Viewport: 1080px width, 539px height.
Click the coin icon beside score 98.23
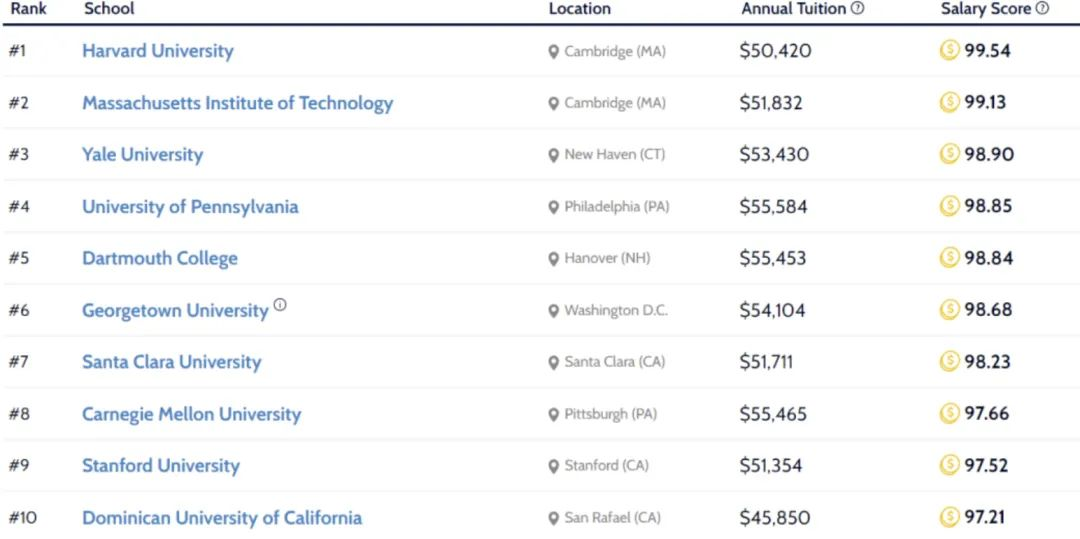pyautogui.click(x=949, y=362)
